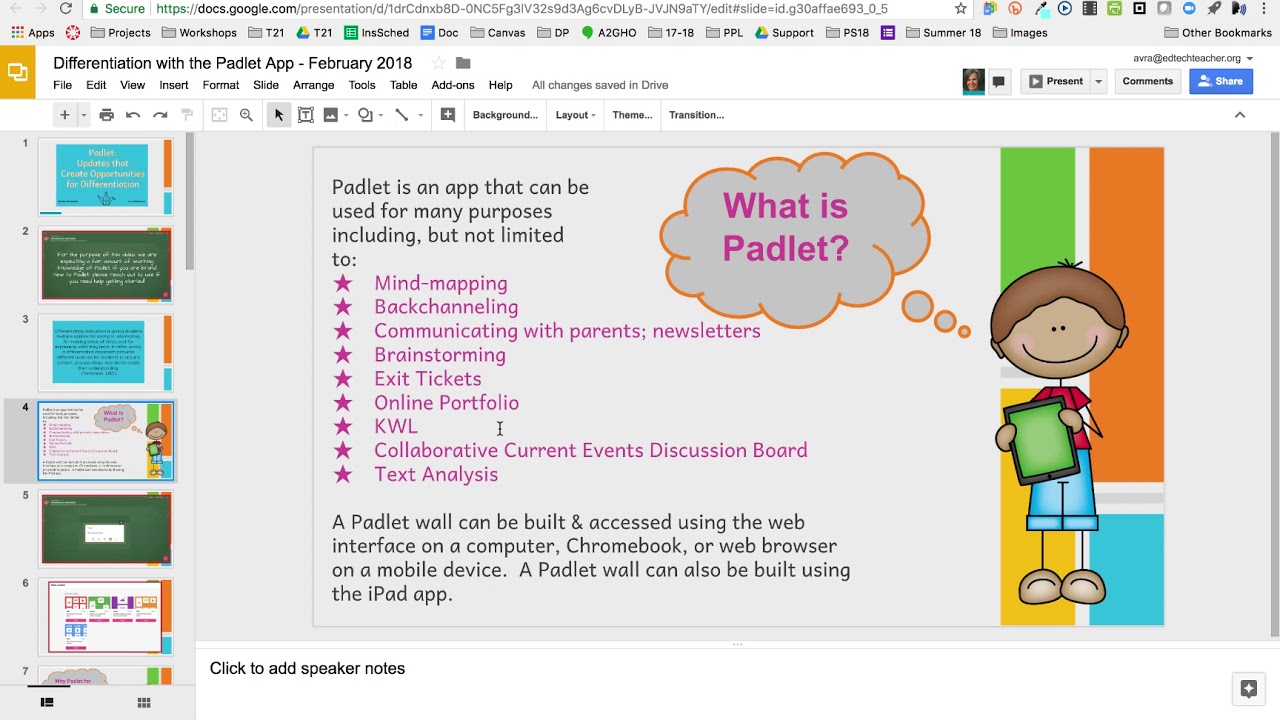Select the Zoom magnifier tool
The width and height of the screenshot is (1280, 720).
pos(246,115)
